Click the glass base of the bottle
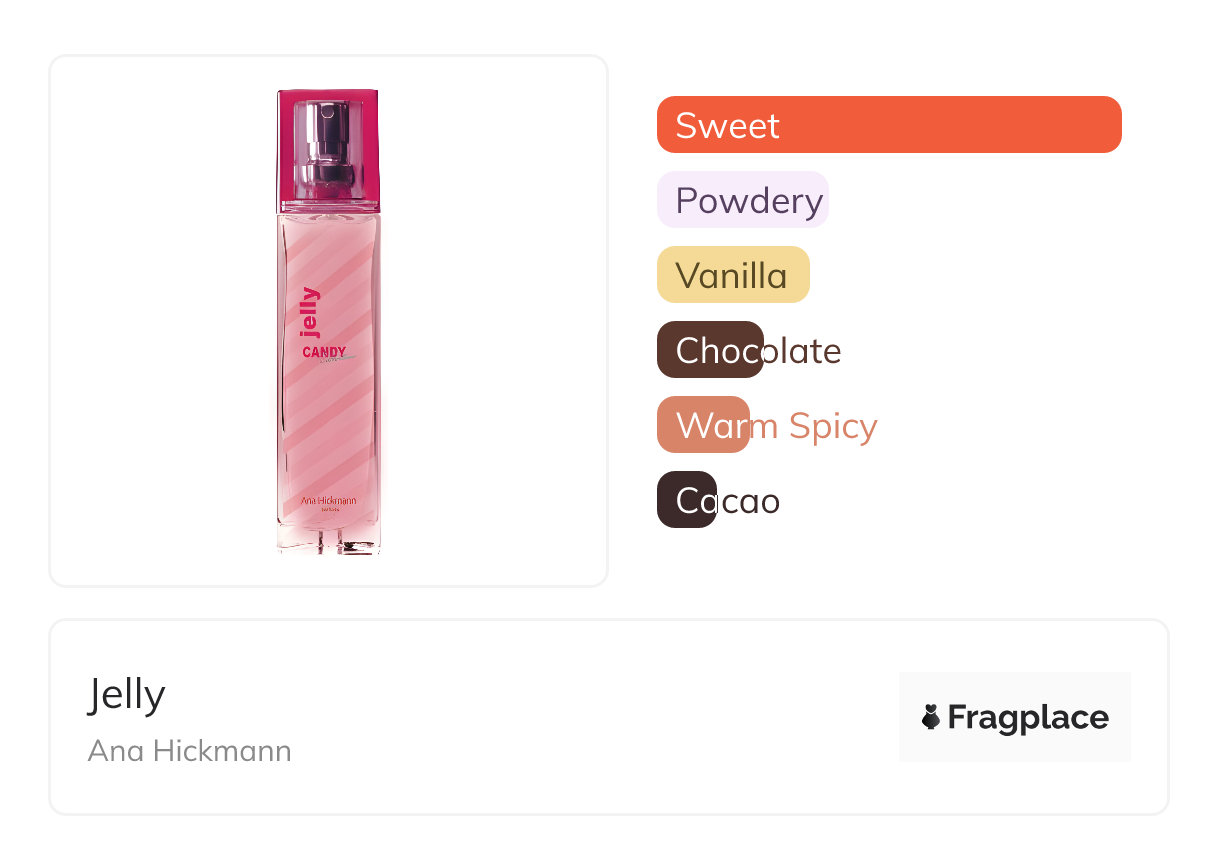The width and height of the screenshot is (1218, 864). coord(328,541)
